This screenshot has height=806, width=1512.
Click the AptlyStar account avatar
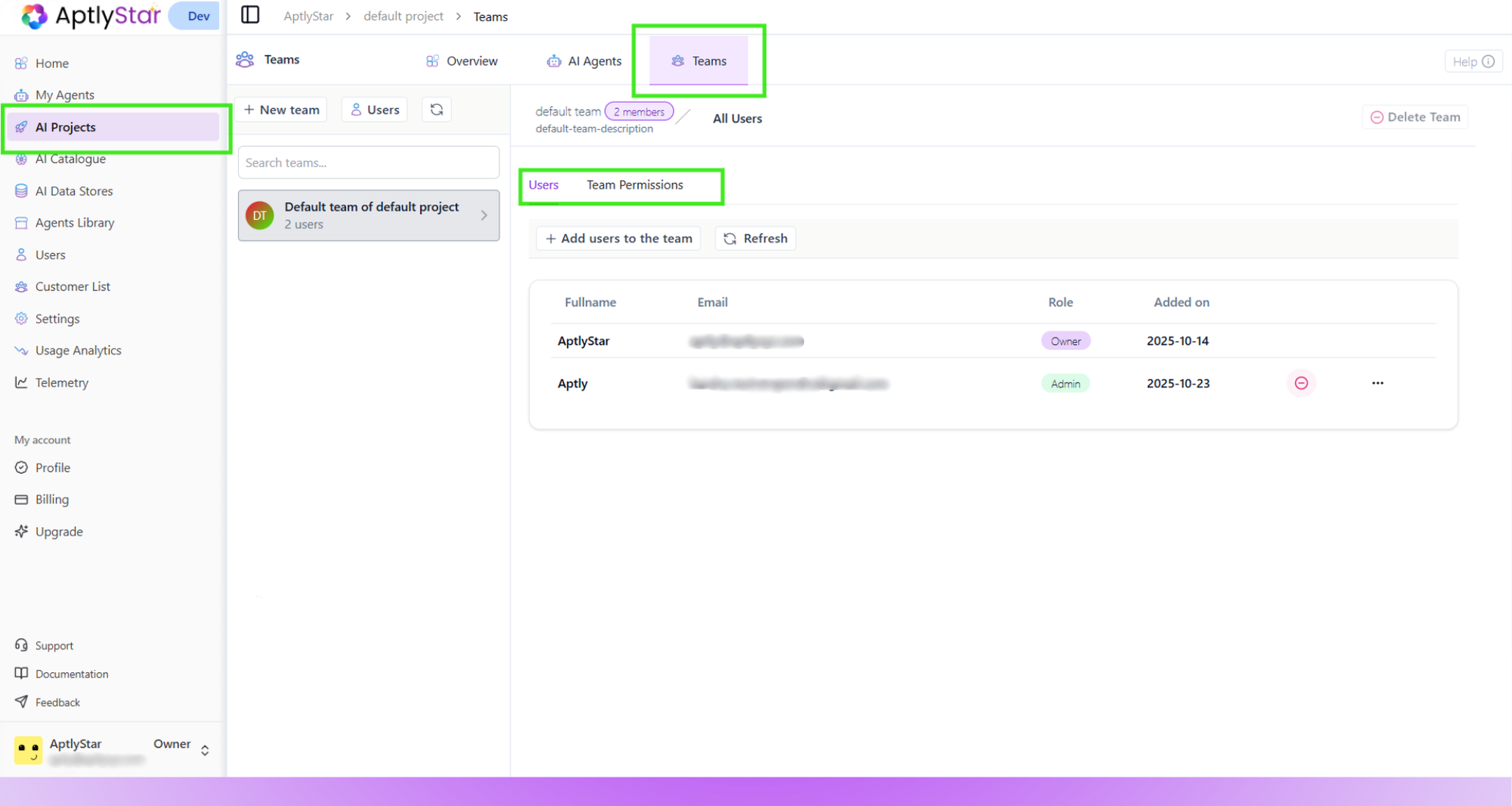pos(28,750)
